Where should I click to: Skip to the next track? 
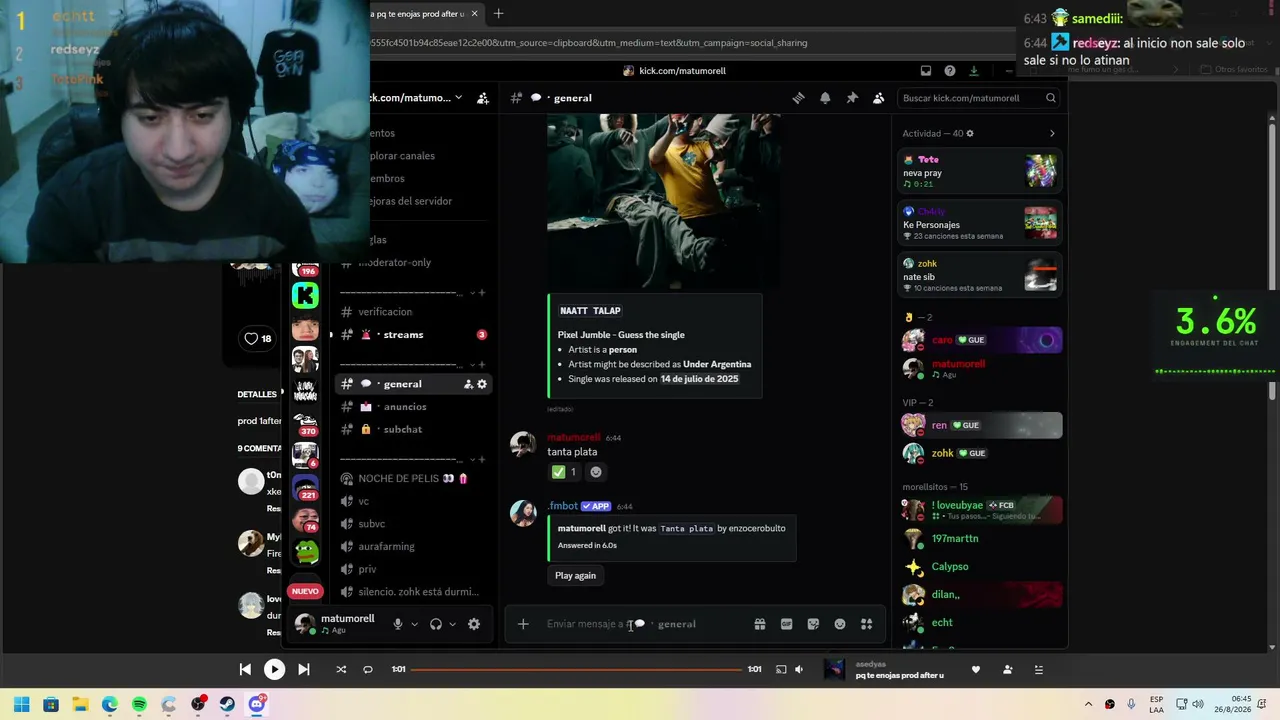[x=304, y=669]
